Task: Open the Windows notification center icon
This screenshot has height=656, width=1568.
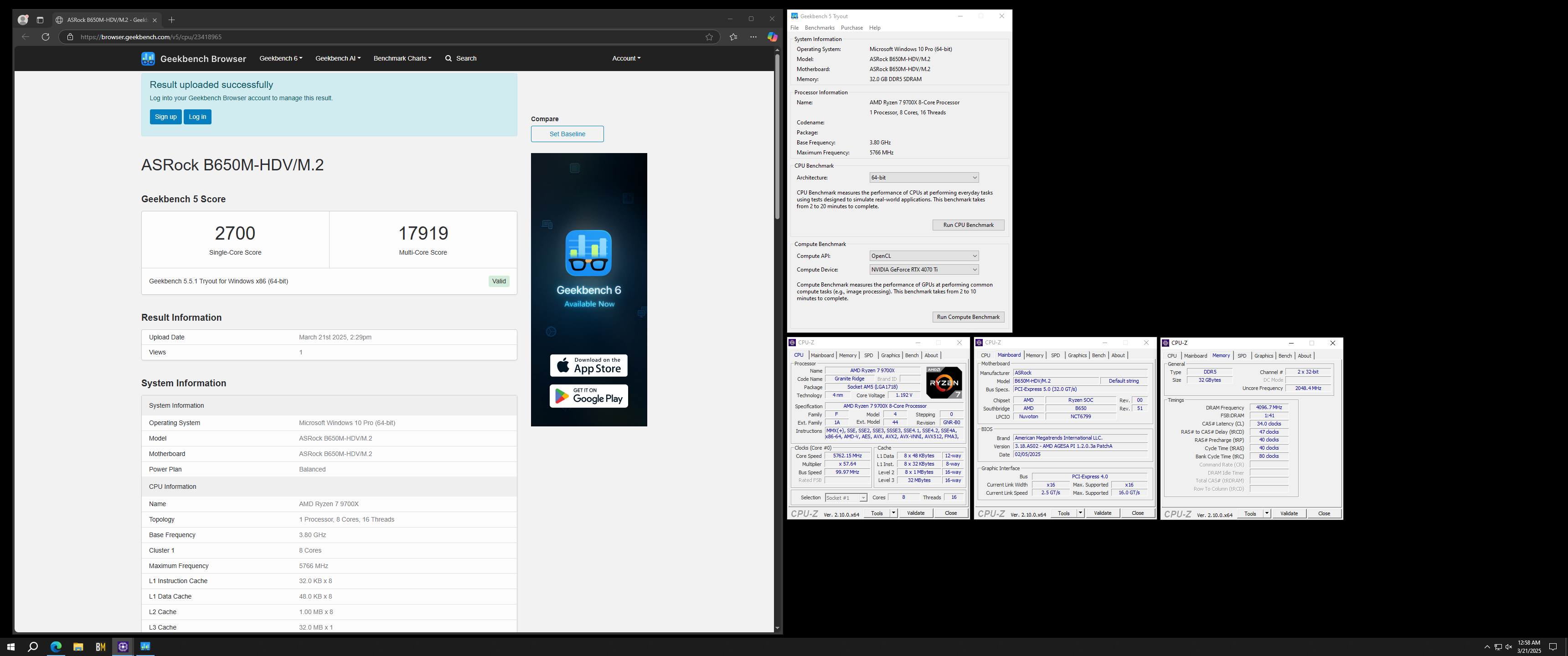Action: pyautogui.click(x=1553, y=647)
